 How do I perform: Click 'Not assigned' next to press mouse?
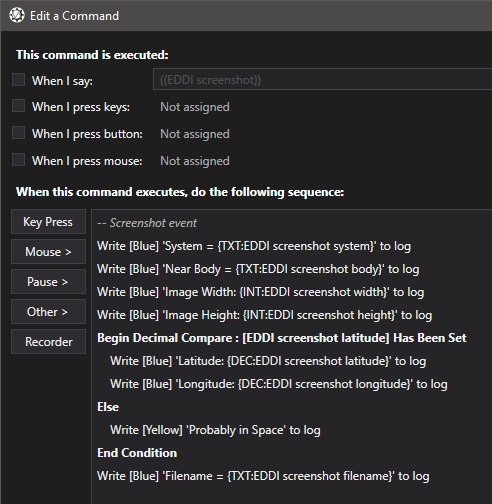(x=195, y=161)
